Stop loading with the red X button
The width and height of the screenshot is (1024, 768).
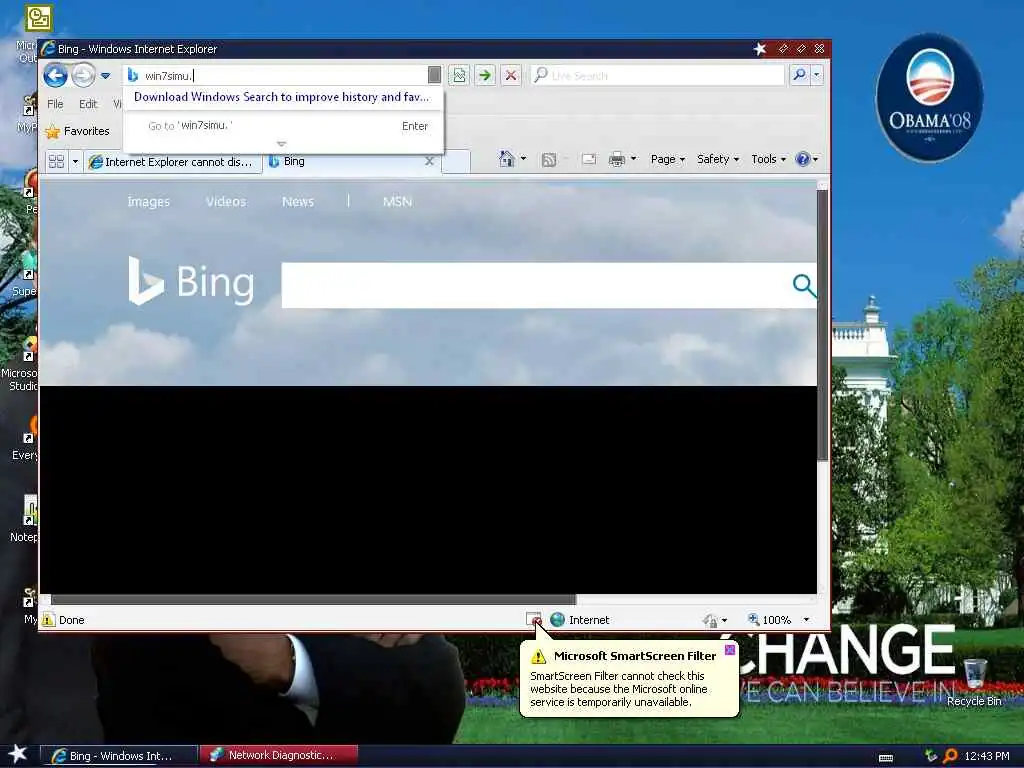(511, 76)
